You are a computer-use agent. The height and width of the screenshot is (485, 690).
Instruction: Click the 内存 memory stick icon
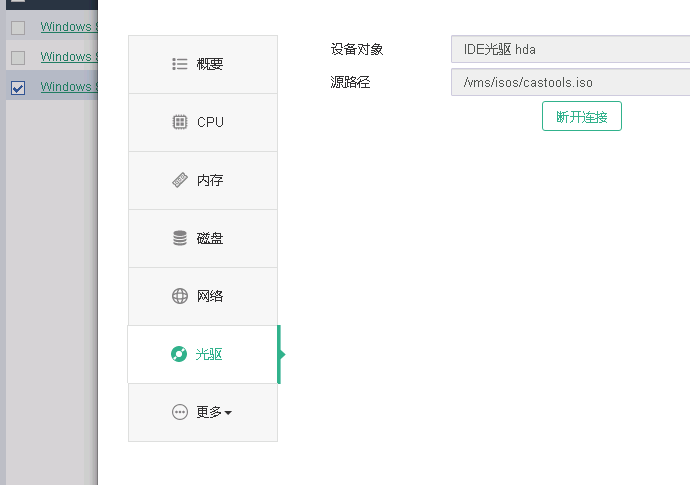180,180
